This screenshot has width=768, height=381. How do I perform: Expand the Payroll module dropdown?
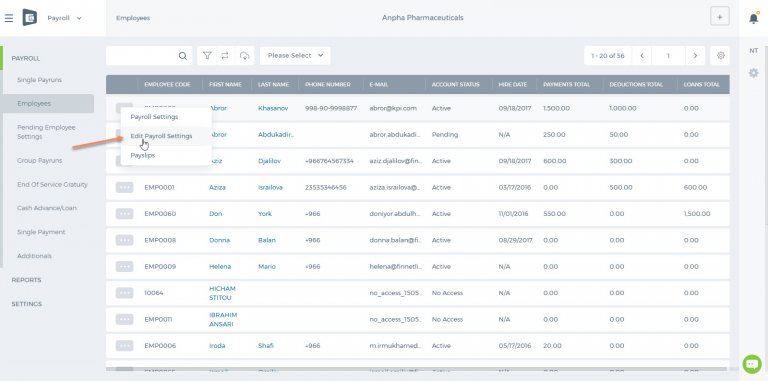click(64, 18)
